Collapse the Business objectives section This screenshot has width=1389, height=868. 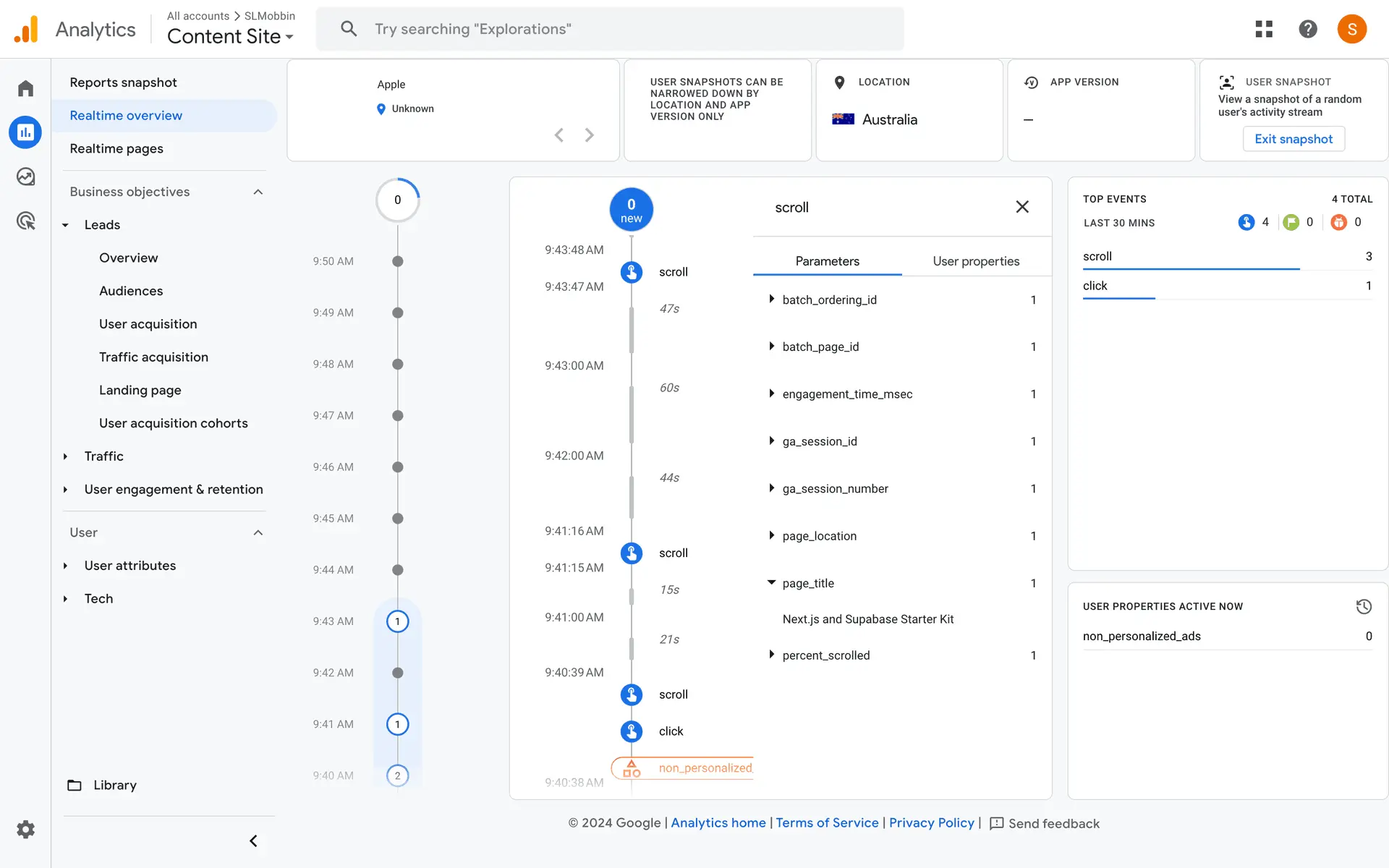click(x=258, y=192)
